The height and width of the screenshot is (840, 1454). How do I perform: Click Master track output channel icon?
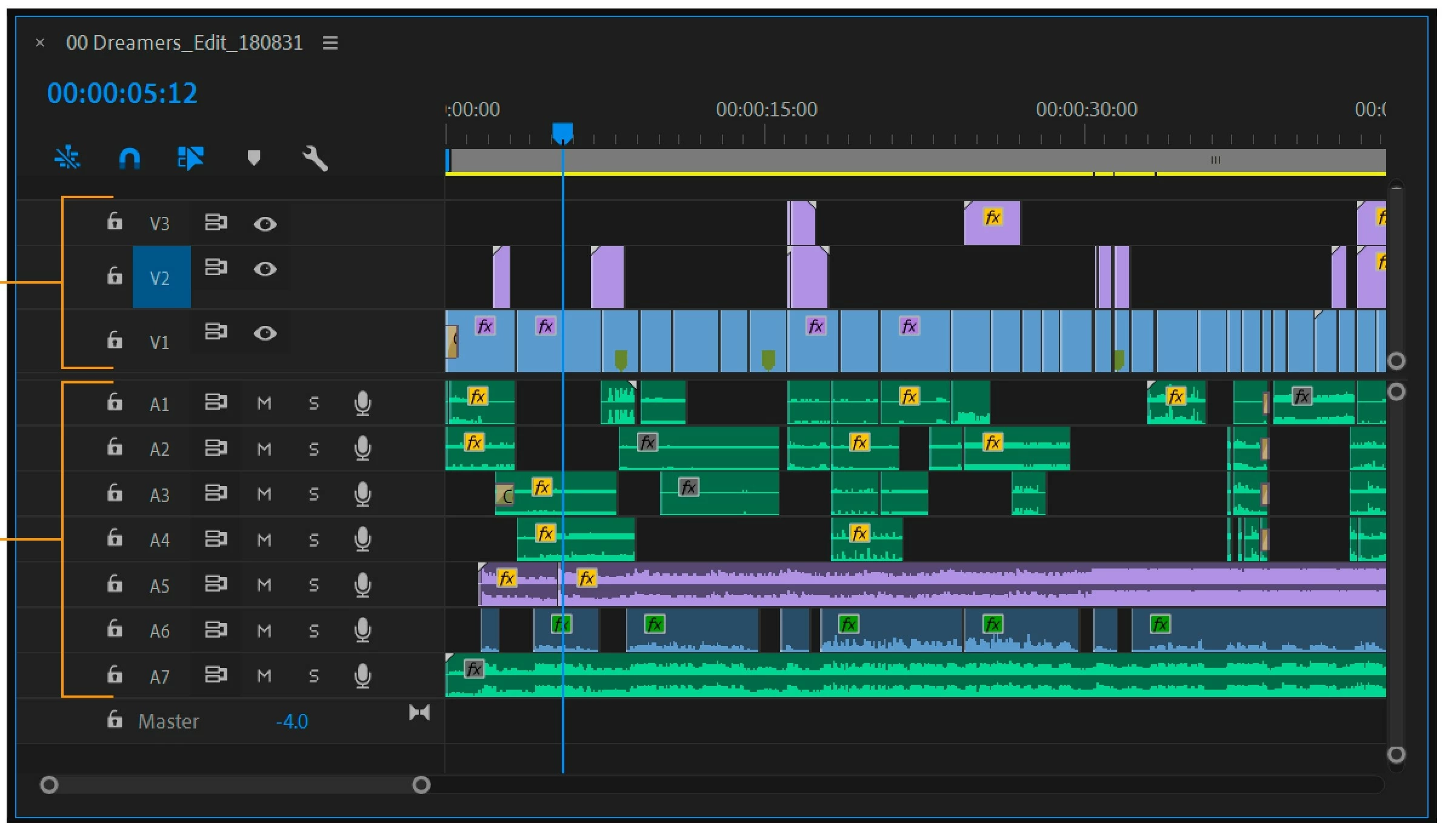click(x=419, y=713)
